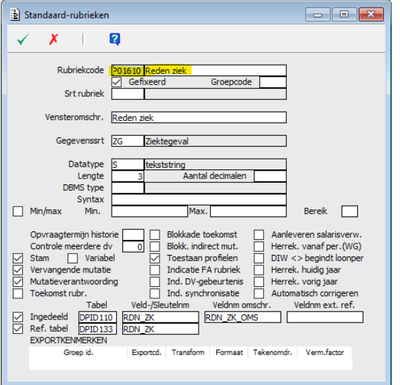Click the Standaard-rubrieken window title icon
Screen dimensions: 400x385
(15, 15)
